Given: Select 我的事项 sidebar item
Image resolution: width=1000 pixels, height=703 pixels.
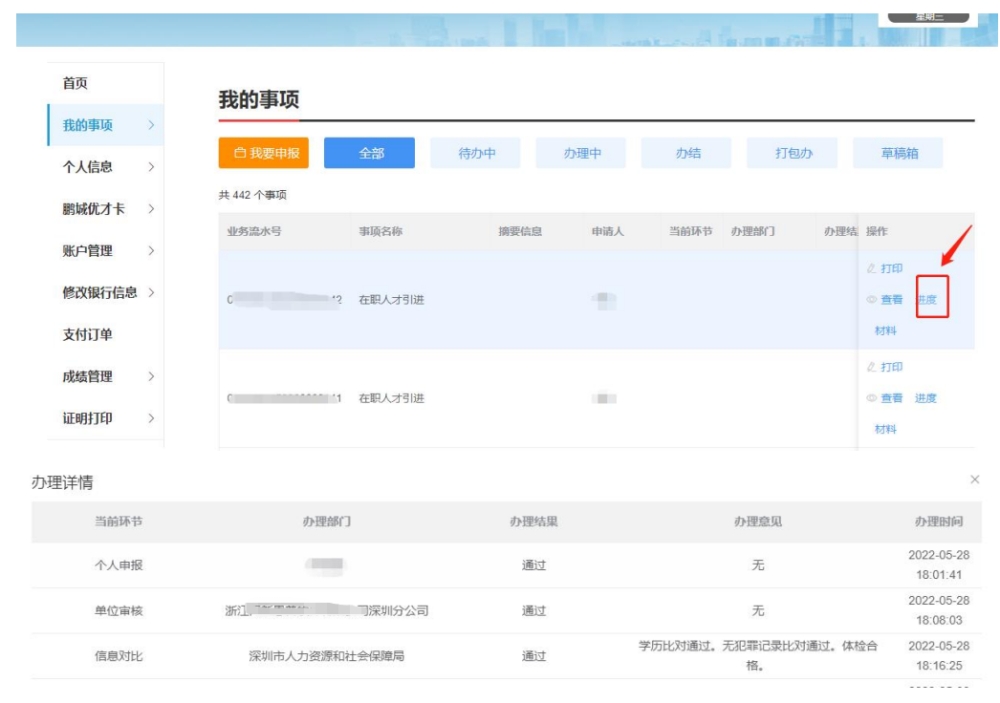Looking at the screenshot, I should 106,125.
